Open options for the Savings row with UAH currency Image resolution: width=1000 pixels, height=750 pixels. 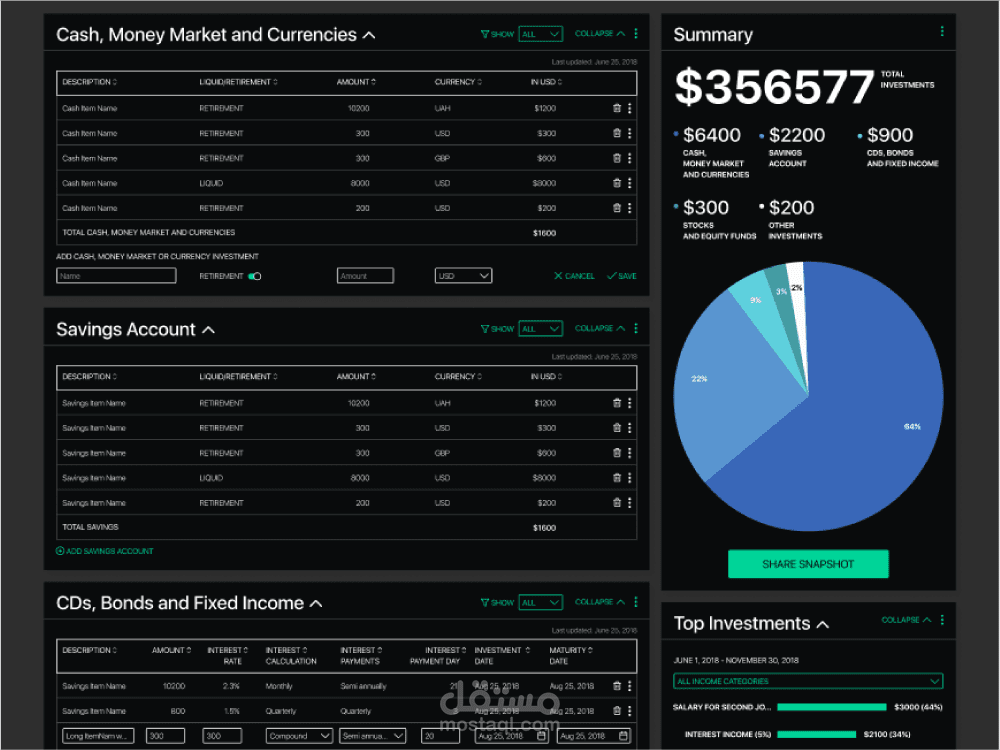tap(629, 403)
